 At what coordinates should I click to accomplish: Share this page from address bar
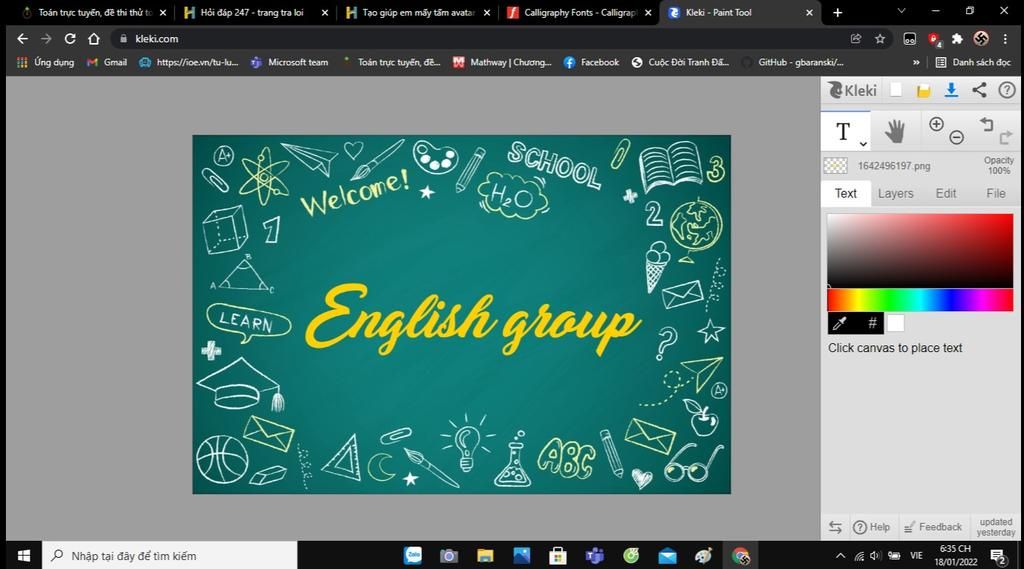(x=856, y=39)
